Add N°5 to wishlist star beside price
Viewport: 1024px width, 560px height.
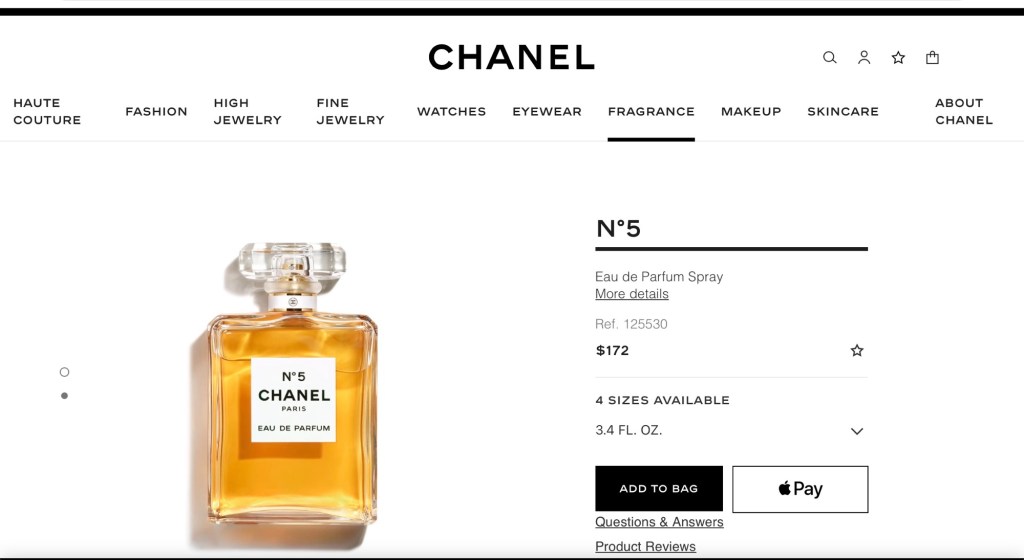857,350
